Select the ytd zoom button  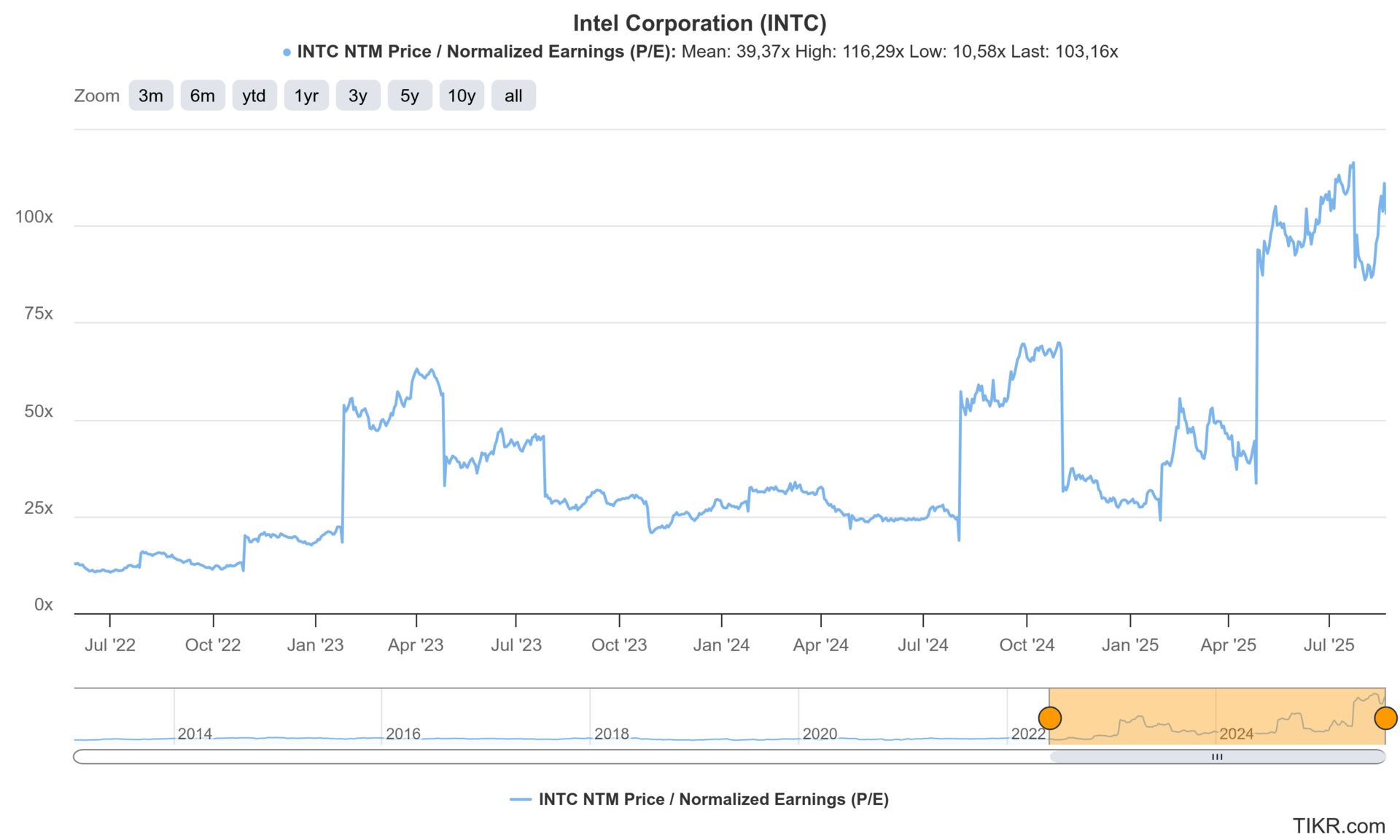click(254, 96)
